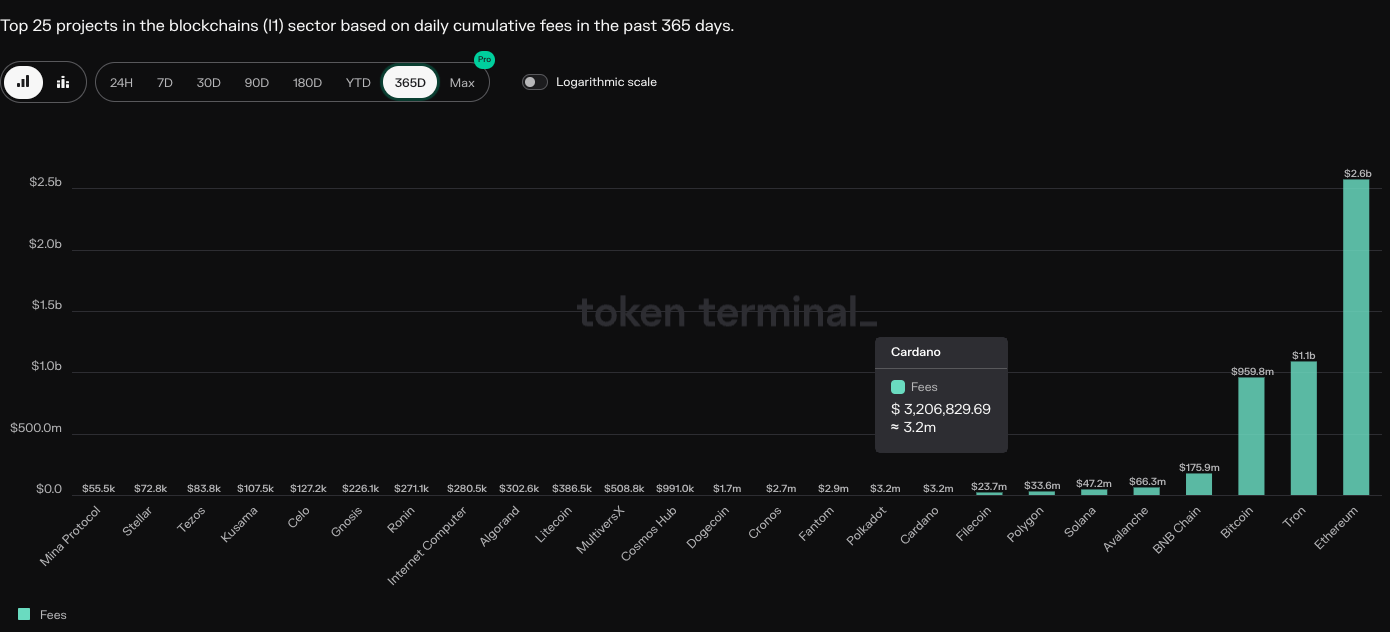Click the Max time range option
1390x632 pixels.
point(462,82)
